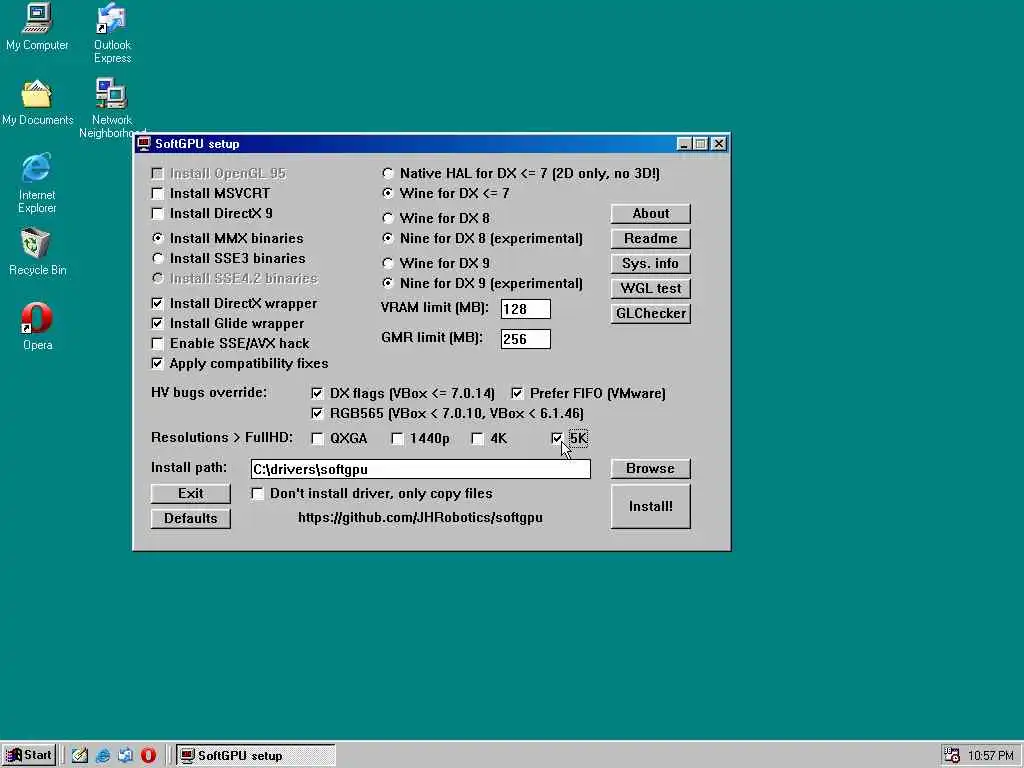Select SoftGPU setup taskbar button

[256, 756]
